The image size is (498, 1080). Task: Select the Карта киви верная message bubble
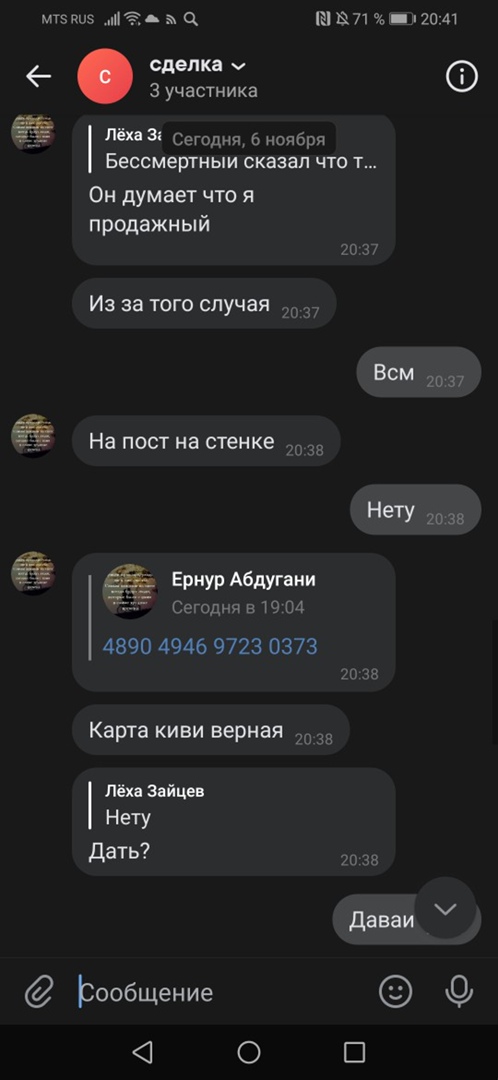coord(211,730)
